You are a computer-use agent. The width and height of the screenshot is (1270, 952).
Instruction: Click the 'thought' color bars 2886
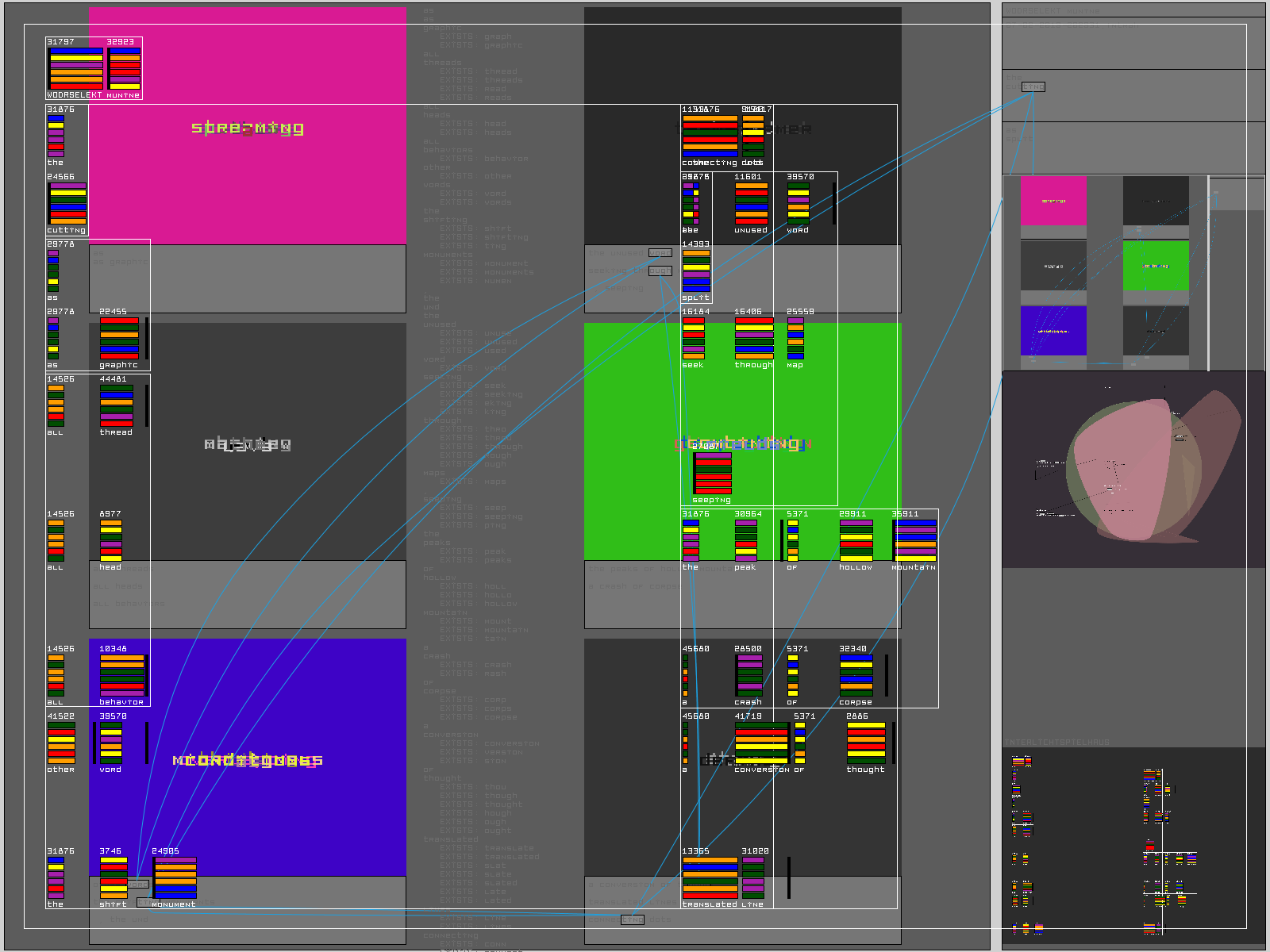[x=866, y=743]
